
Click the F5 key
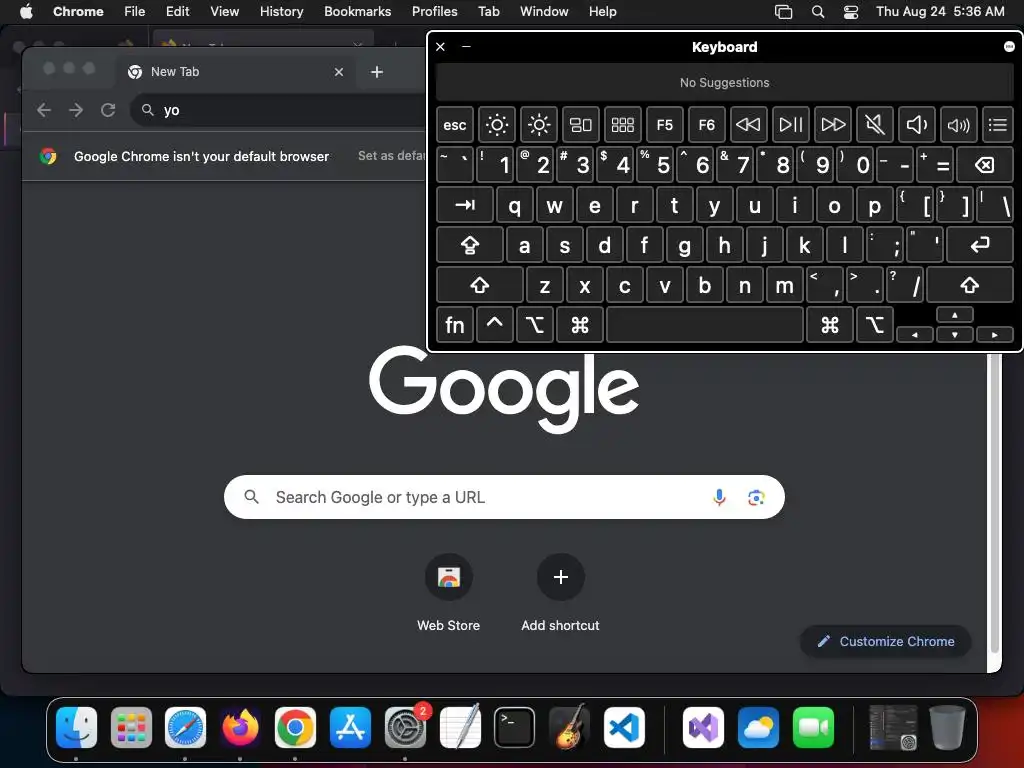(664, 125)
